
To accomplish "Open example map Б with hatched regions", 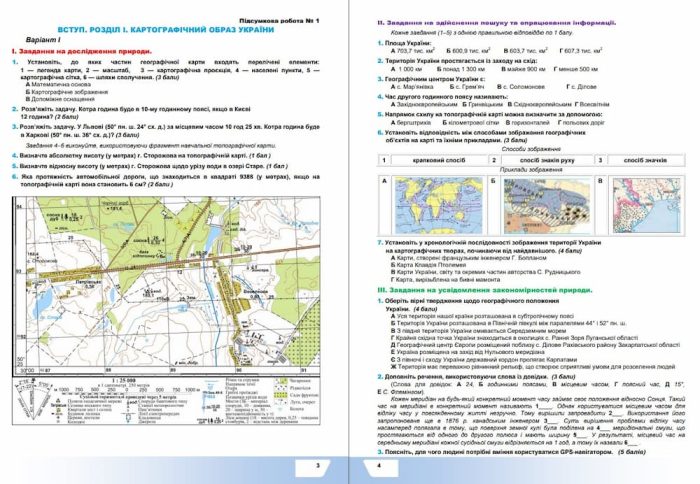I will coord(547,205).
